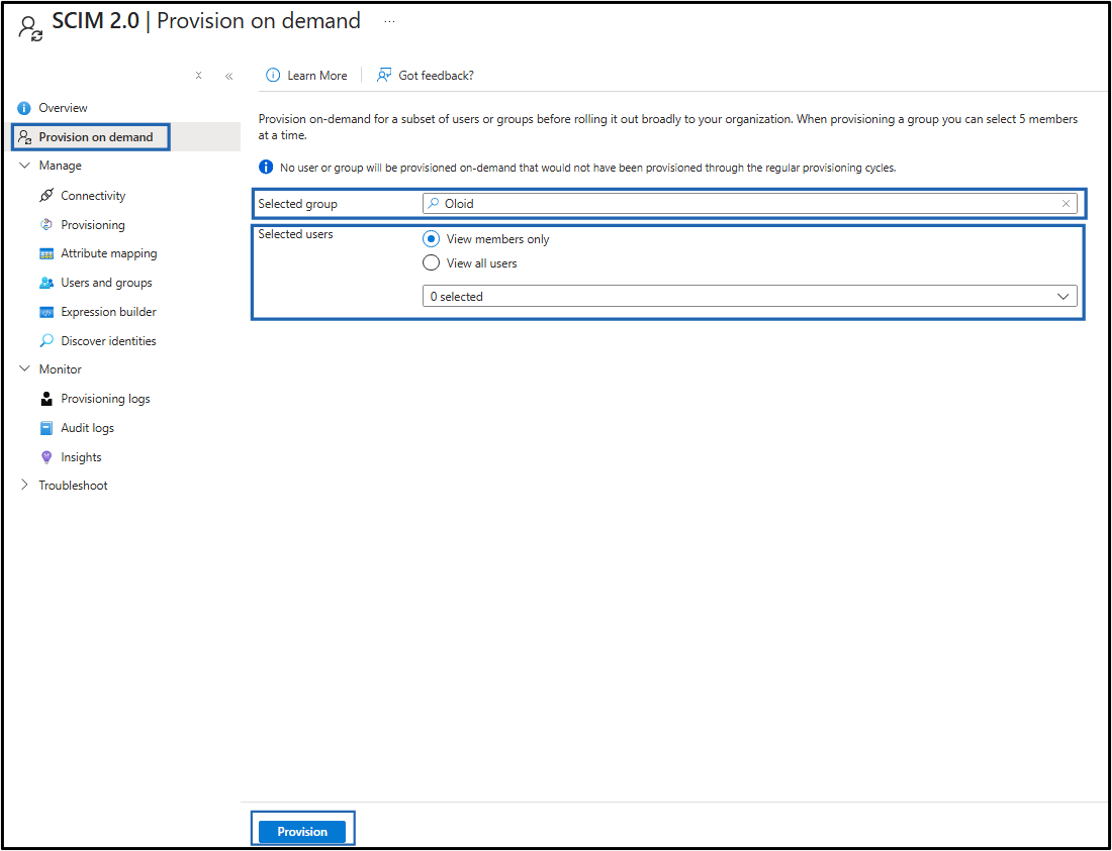Screen dimensions: 1112x851
Task: Click the Selected group label text
Action: (x=298, y=204)
